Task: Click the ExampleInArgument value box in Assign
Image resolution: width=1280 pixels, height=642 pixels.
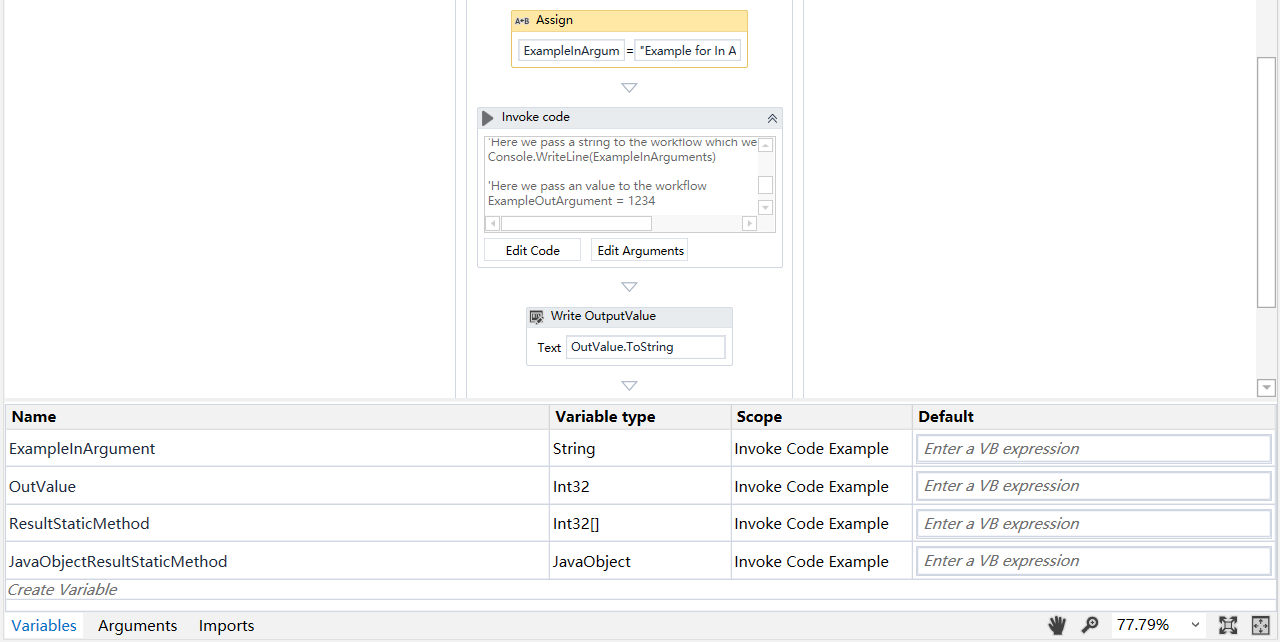Action: (571, 50)
